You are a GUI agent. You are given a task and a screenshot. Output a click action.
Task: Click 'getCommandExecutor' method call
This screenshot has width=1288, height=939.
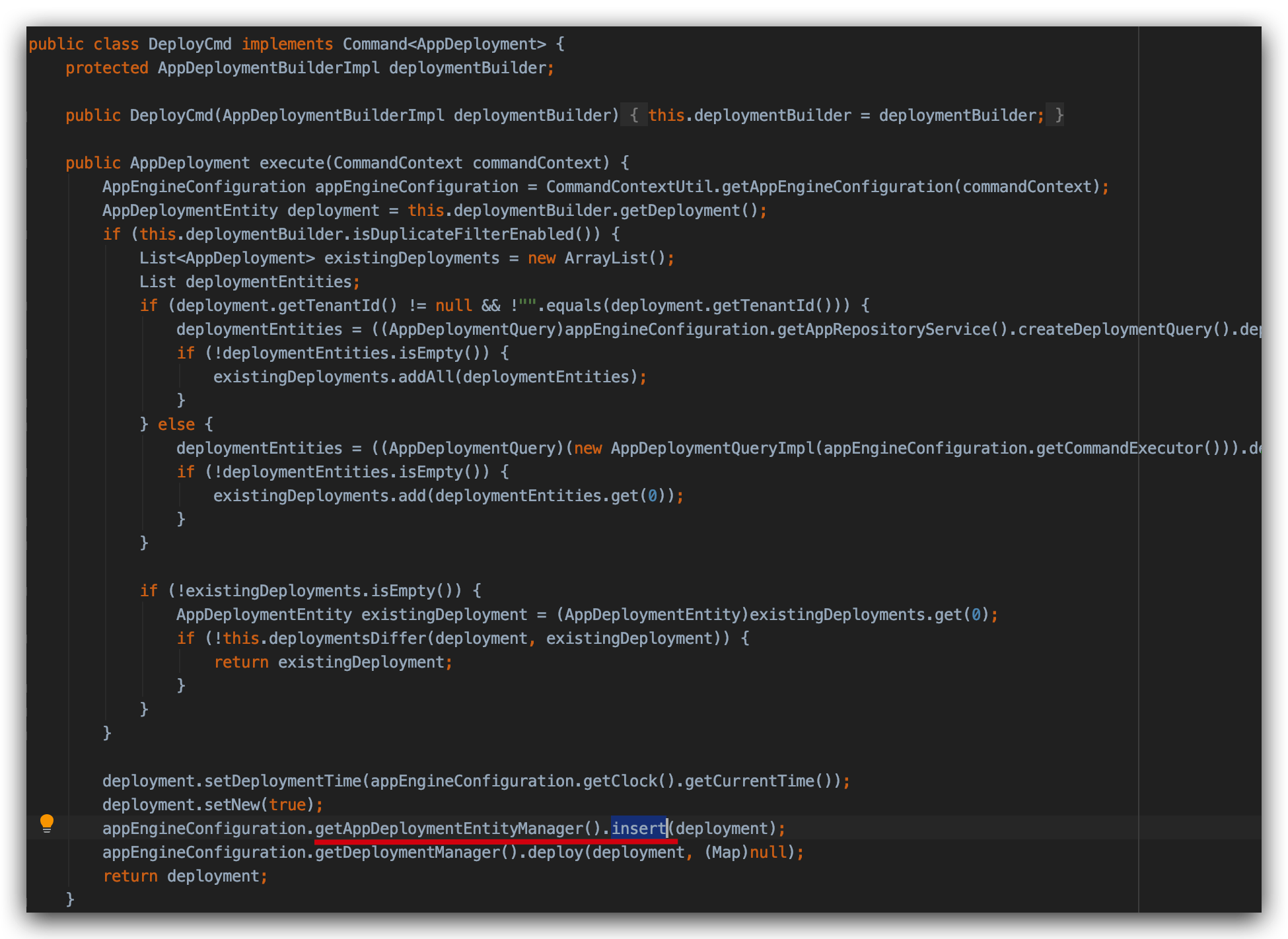pos(1120,448)
